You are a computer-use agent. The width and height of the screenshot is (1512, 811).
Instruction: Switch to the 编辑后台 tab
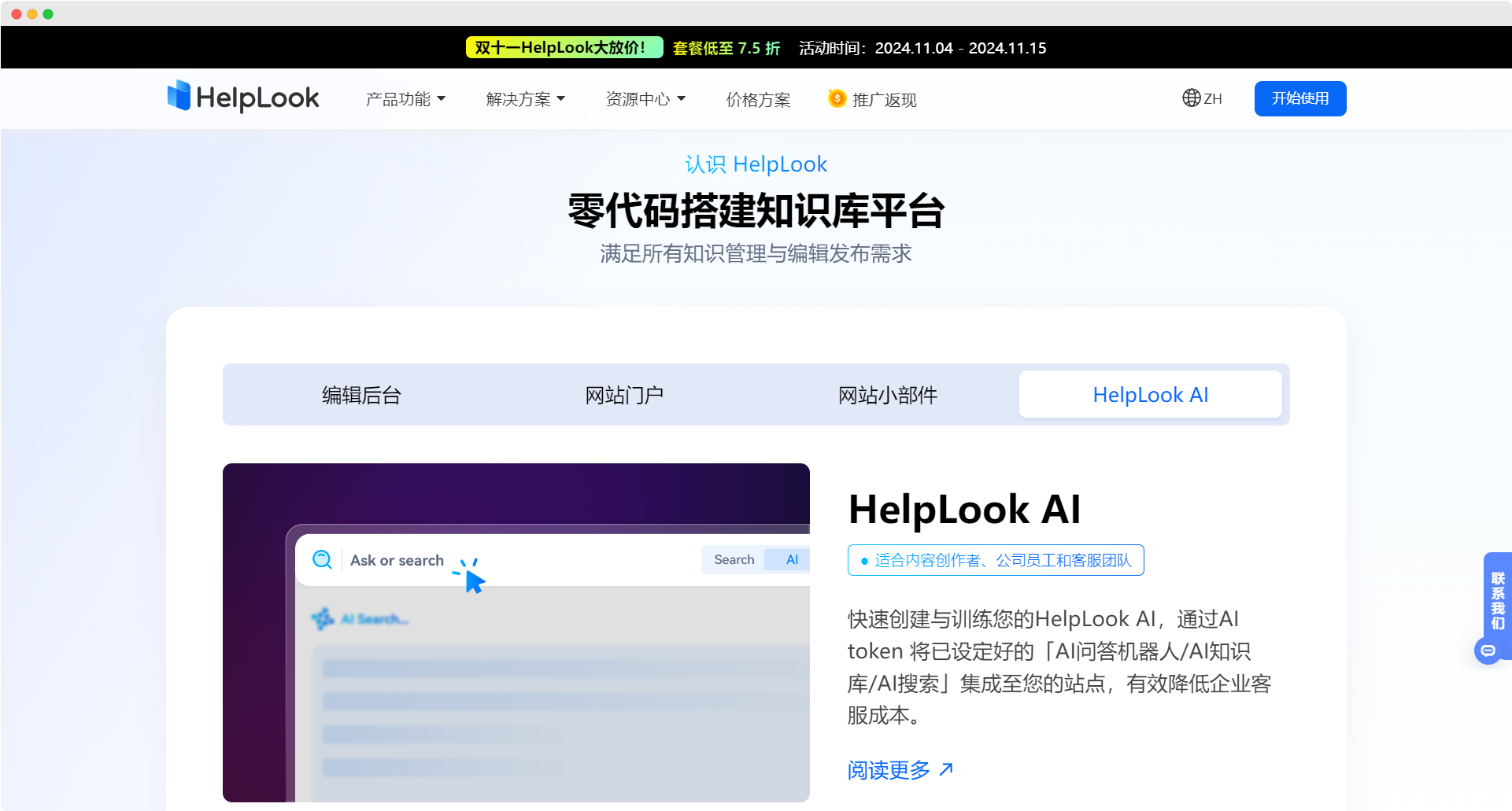point(361,395)
